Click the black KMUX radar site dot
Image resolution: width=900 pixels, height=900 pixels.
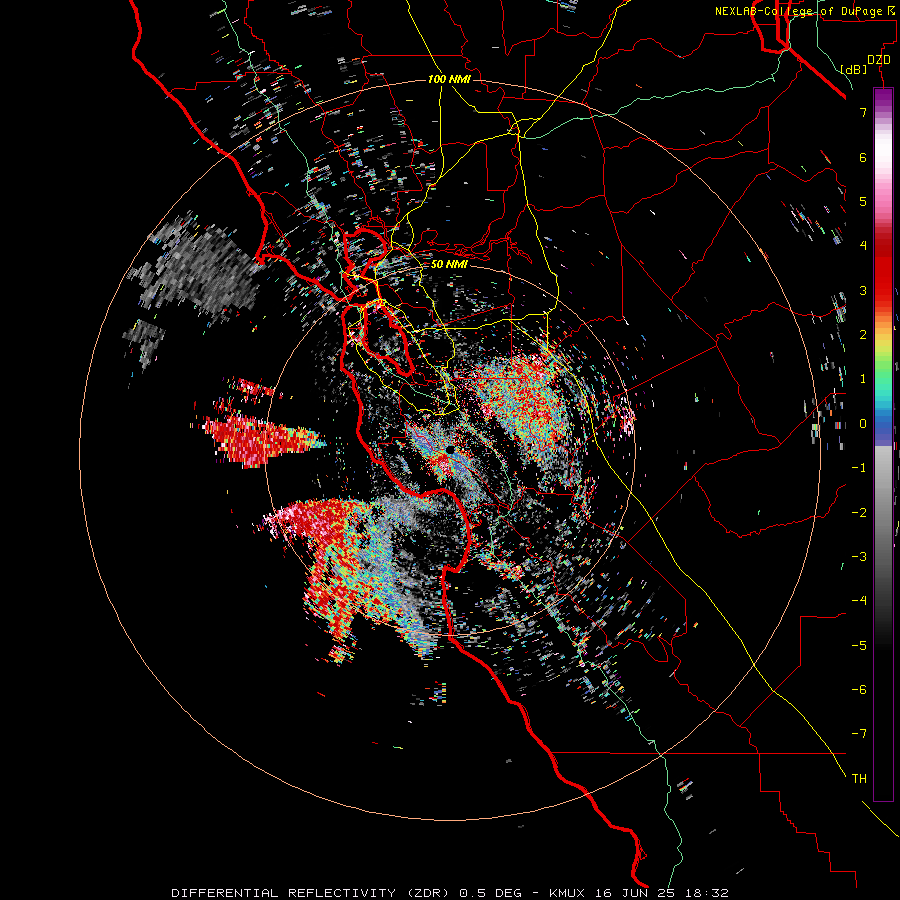click(451, 449)
